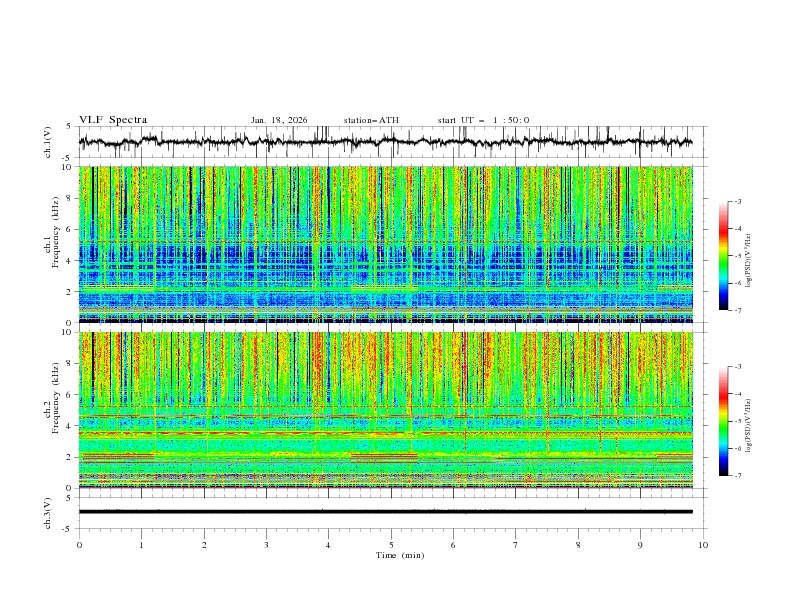792x612 pixels.
Task: Click the time axis tick label "0"
Action: click(x=79, y=545)
